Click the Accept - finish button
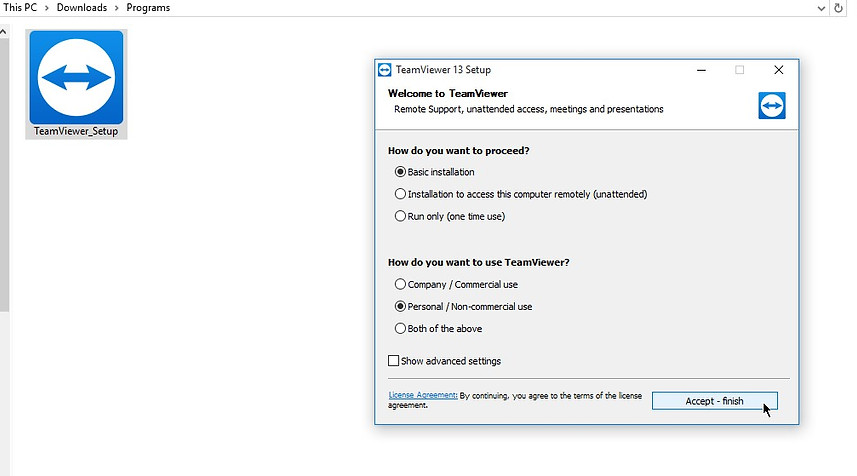This screenshot has height=476, width=857. [x=714, y=401]
